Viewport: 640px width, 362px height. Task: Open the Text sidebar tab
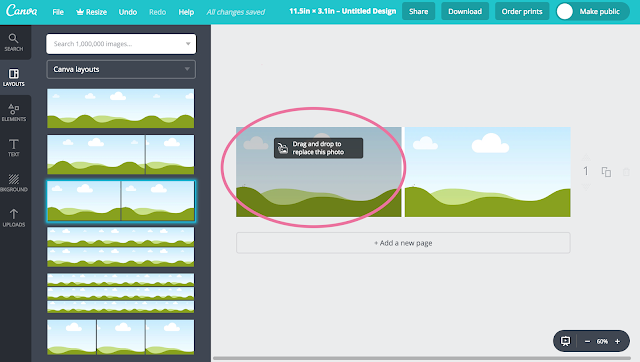13,148
